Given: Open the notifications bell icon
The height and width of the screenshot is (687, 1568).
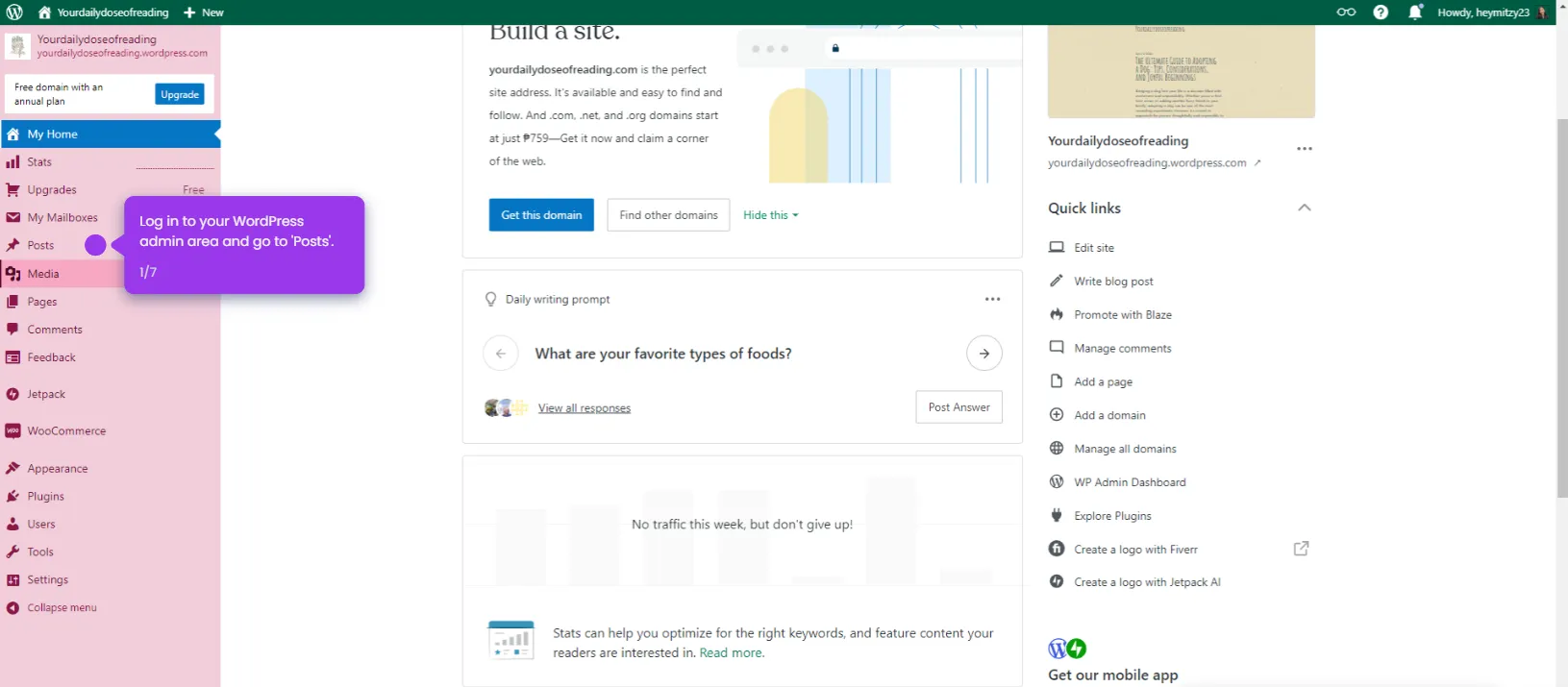Looking at the screenshot, I should click(1415, 12).
